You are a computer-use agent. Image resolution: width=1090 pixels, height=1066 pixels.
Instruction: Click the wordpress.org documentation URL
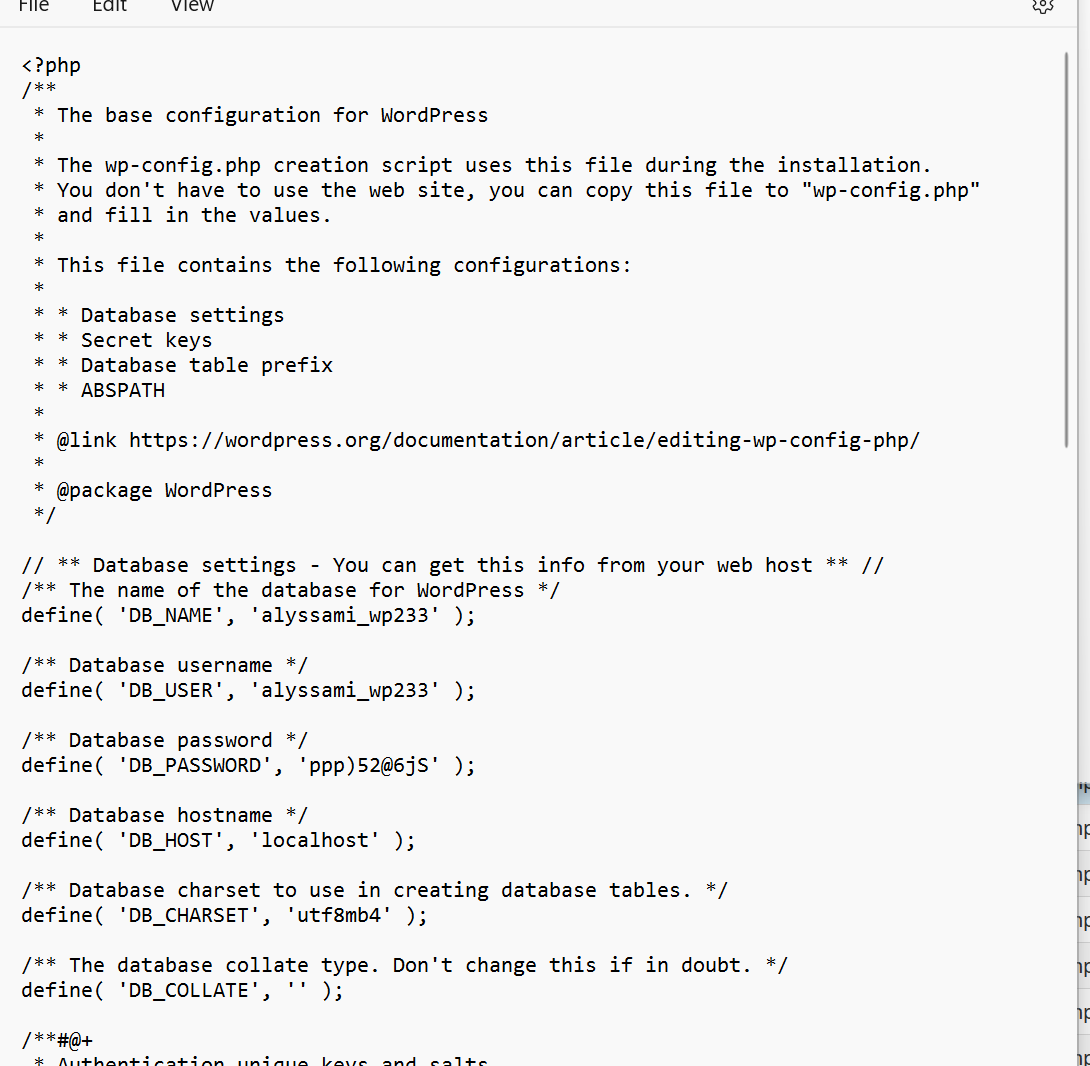pos(524,440)
